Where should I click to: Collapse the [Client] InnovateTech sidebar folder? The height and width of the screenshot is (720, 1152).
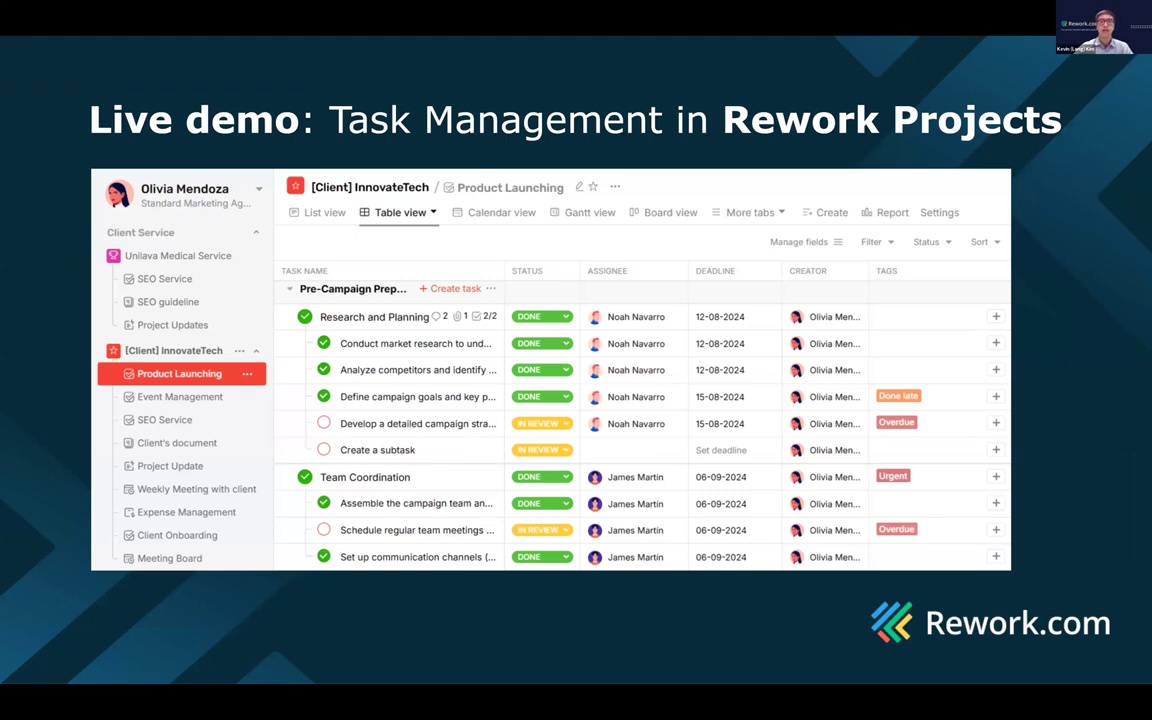click(256, 351)
